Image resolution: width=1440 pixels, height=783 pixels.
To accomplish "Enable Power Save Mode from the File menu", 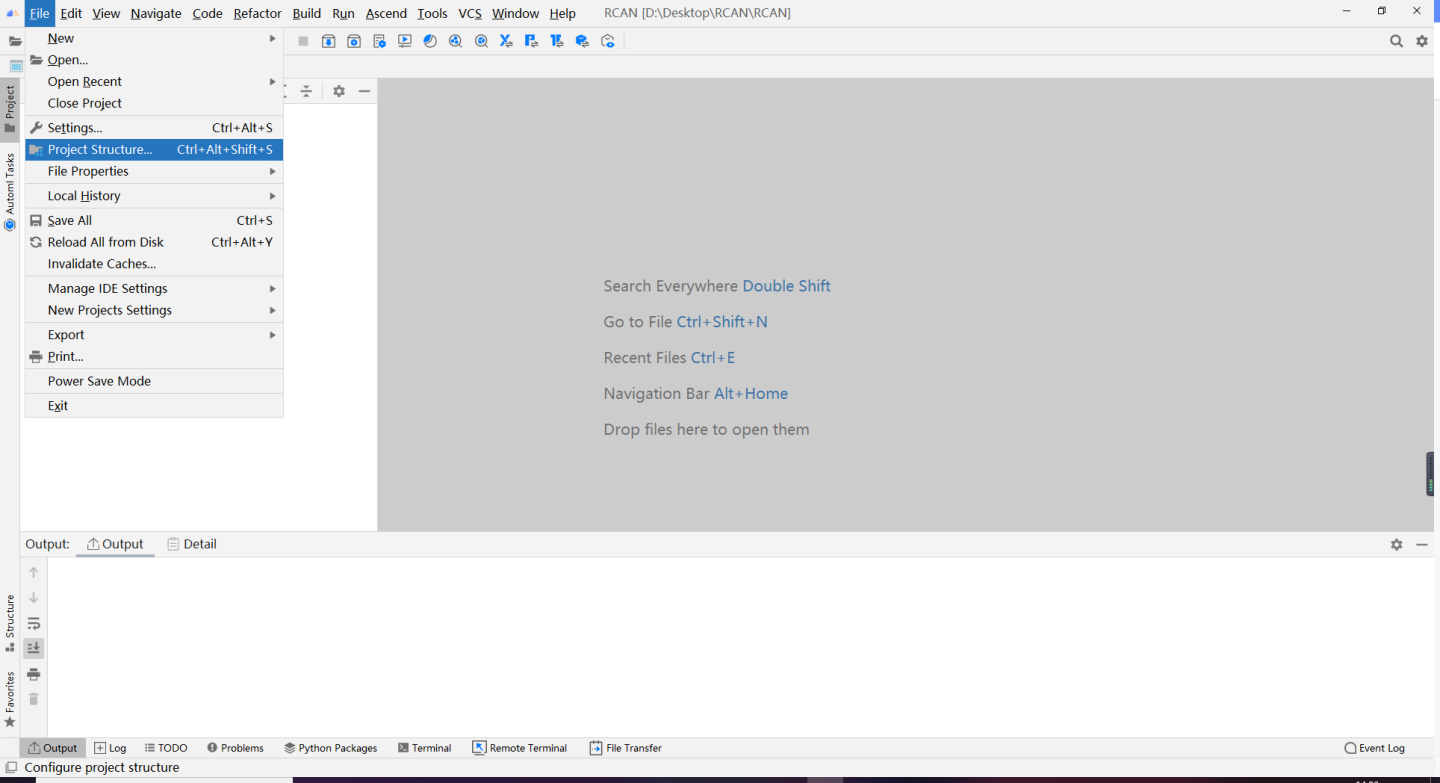I will pyautogui.click(x=99, y=380).
